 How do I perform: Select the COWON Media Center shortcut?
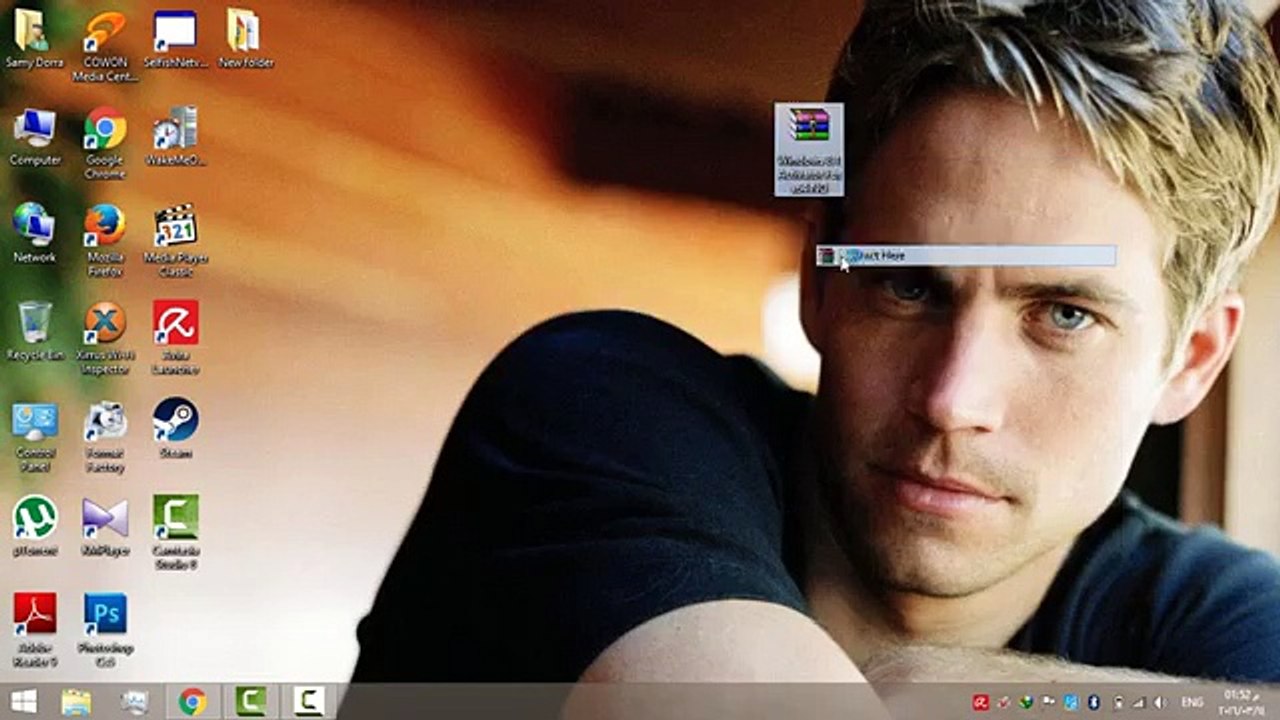[105, 46]
